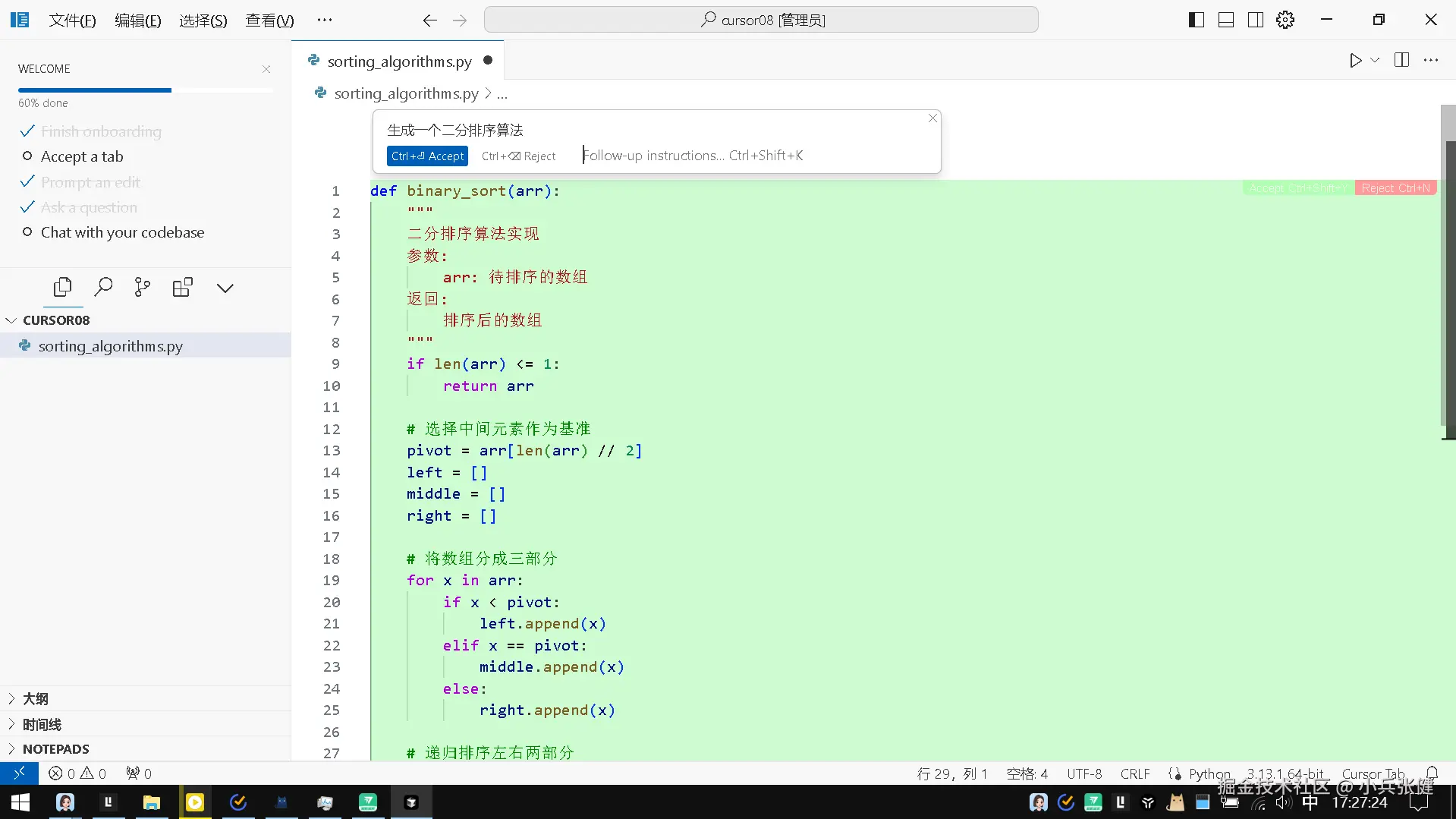The image size is (1456, 819).
Task: Go forward in navigation history
Action: [x=460, y=20]
